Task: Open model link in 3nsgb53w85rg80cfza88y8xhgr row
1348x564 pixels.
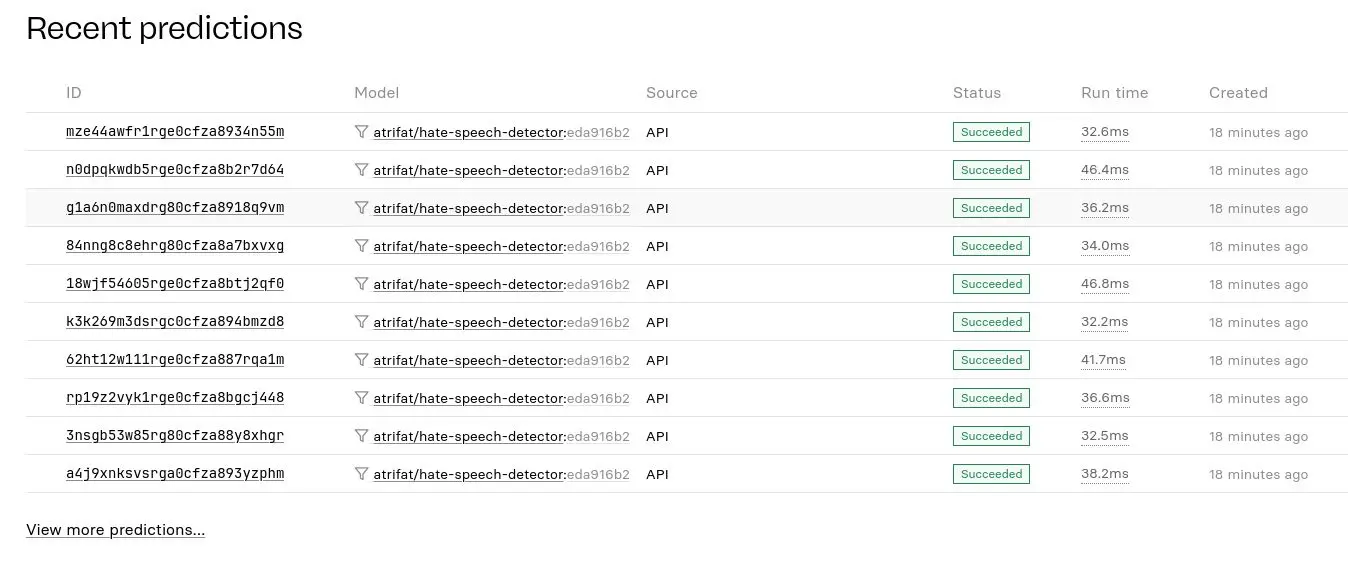Action: click(469, 436)
